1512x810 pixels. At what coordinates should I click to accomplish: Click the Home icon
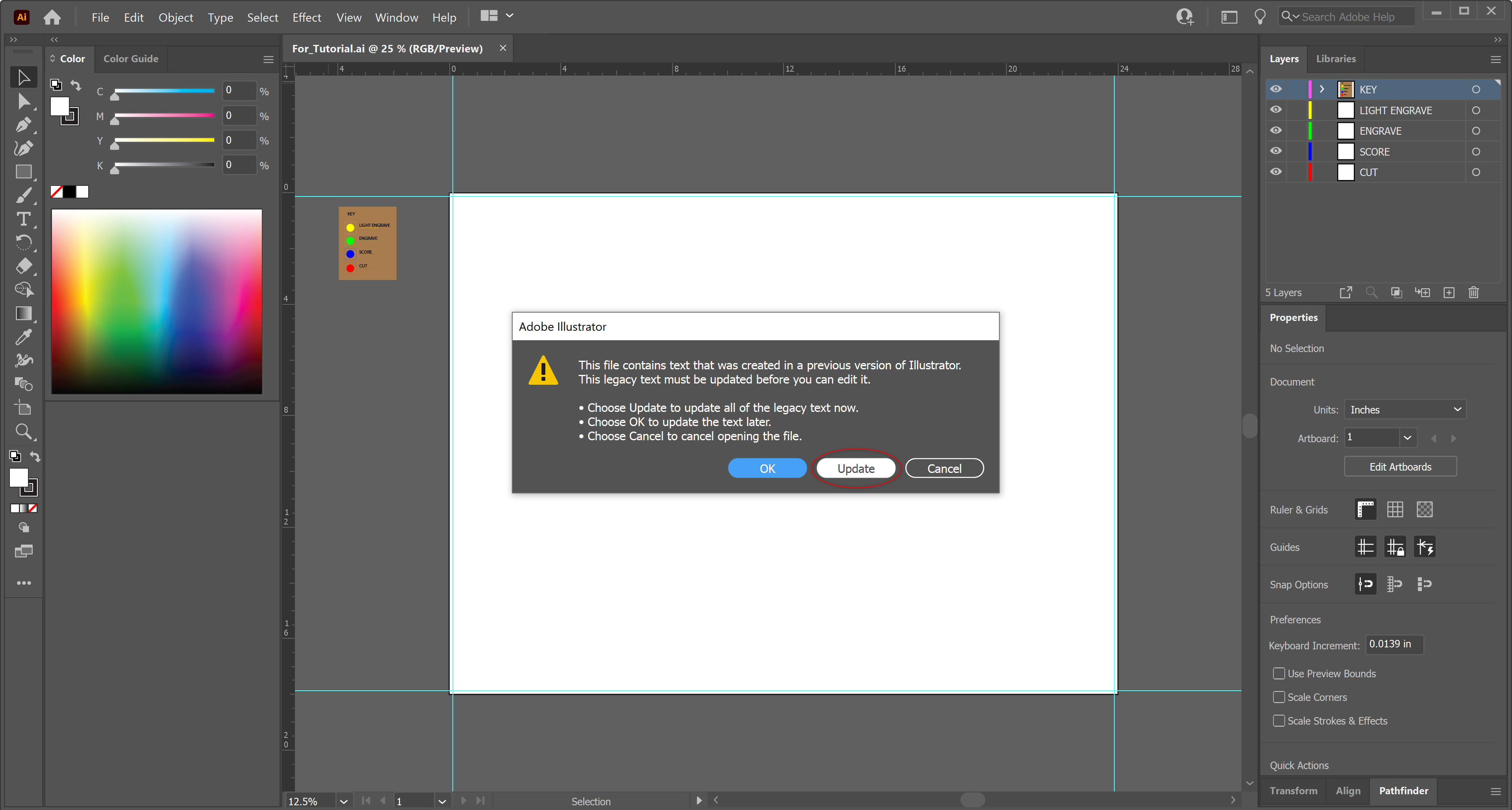pyautogui.click(x=52, y=17)
